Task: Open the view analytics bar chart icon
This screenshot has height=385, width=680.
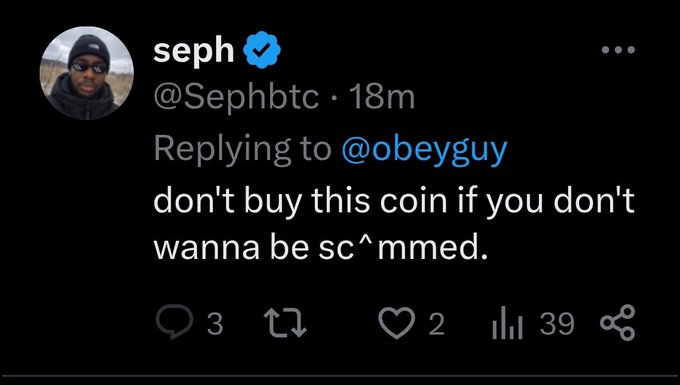Action: coord(507,323)
